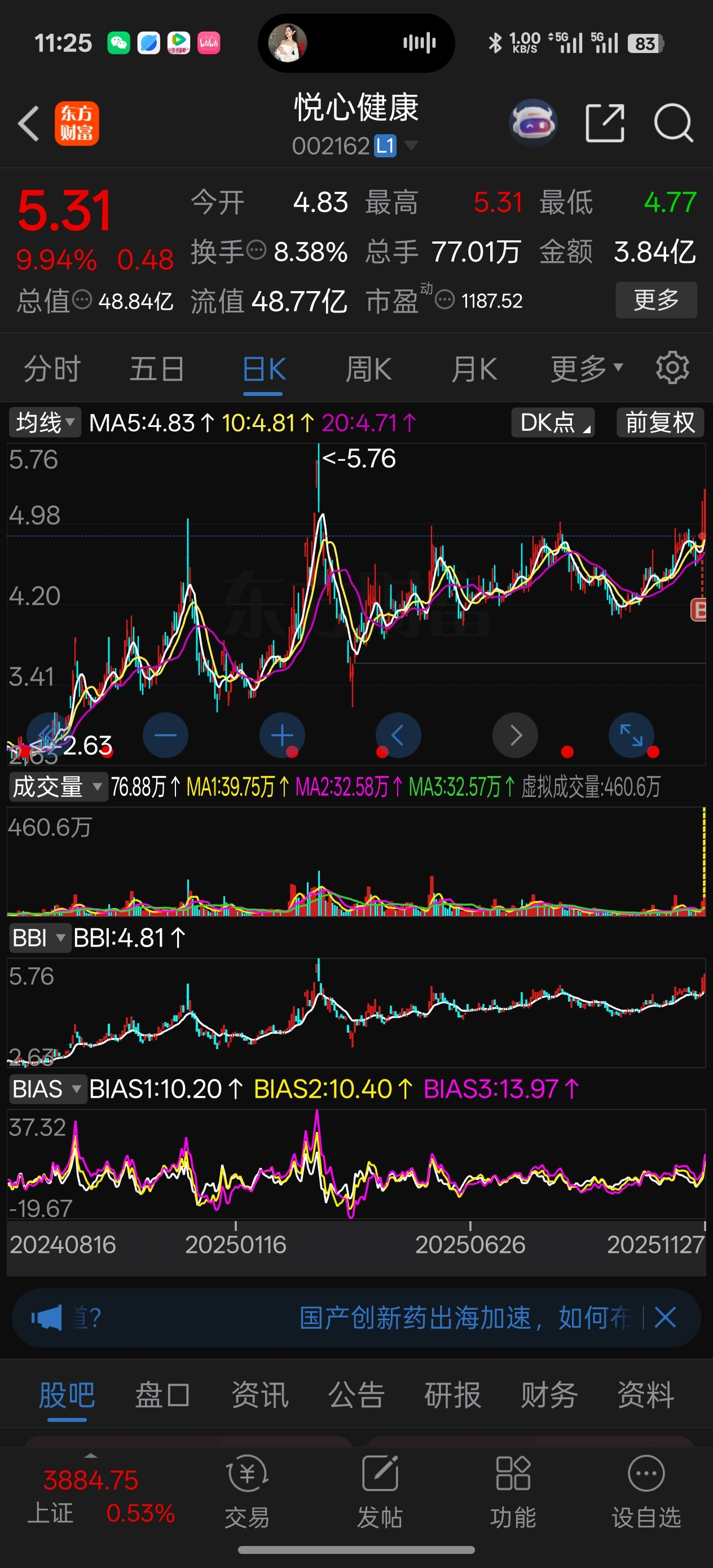Toggle 前复权 adjustment setting
Image resolution: width=713 pixels, height=1568 pixels.
[x=660, y=422]
